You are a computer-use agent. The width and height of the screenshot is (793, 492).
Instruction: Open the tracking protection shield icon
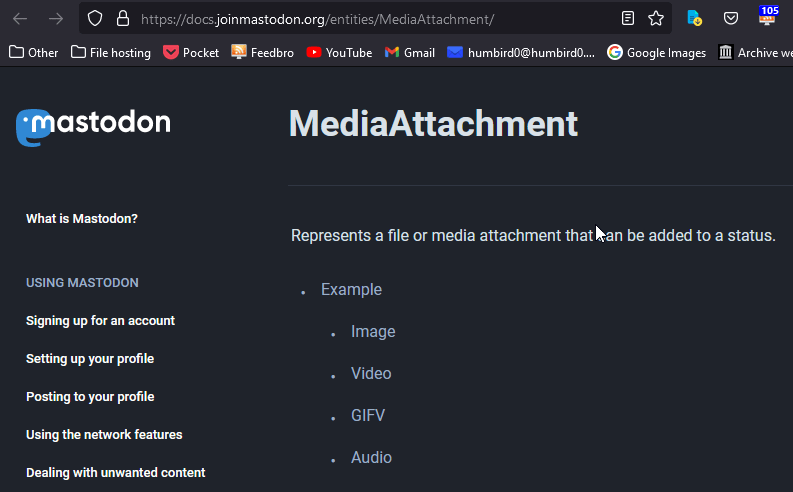pyautogui.click(x=95, y=18)
